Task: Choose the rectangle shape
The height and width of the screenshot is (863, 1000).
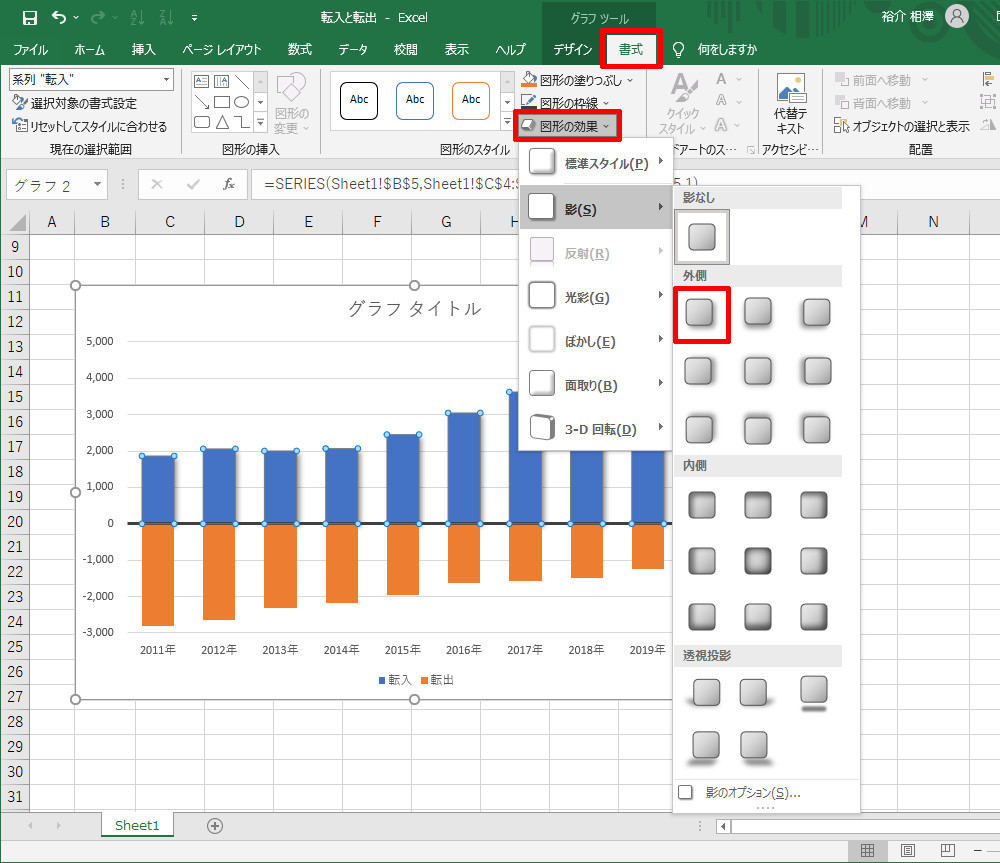Action: tap(222, 102)
